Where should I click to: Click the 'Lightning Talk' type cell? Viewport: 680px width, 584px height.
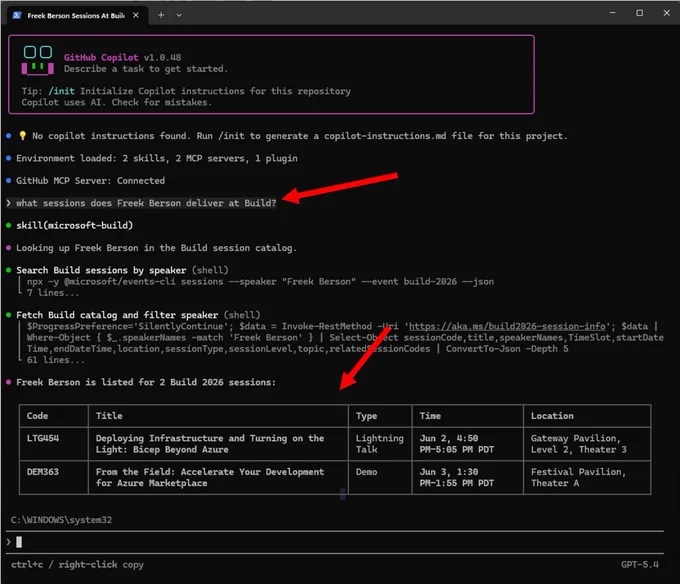click(379, 444)
